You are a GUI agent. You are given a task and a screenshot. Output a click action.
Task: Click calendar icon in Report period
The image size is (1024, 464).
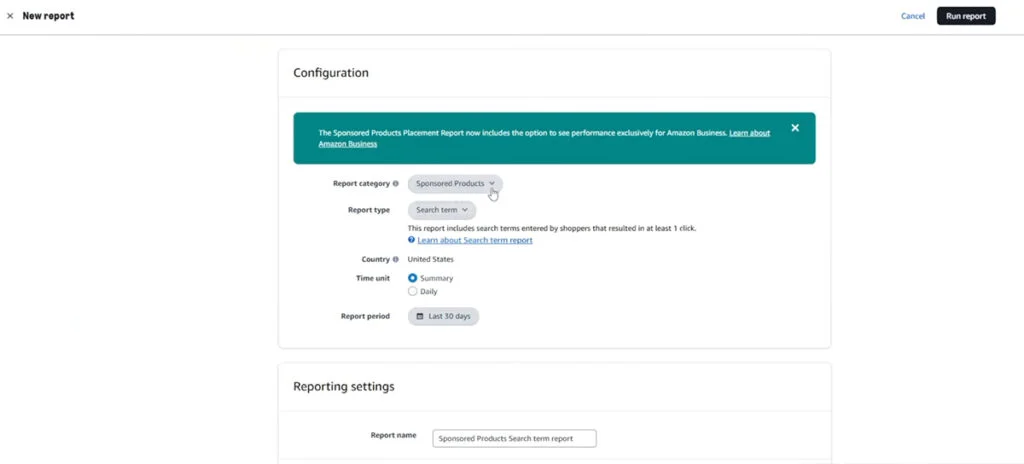(420, 316)
